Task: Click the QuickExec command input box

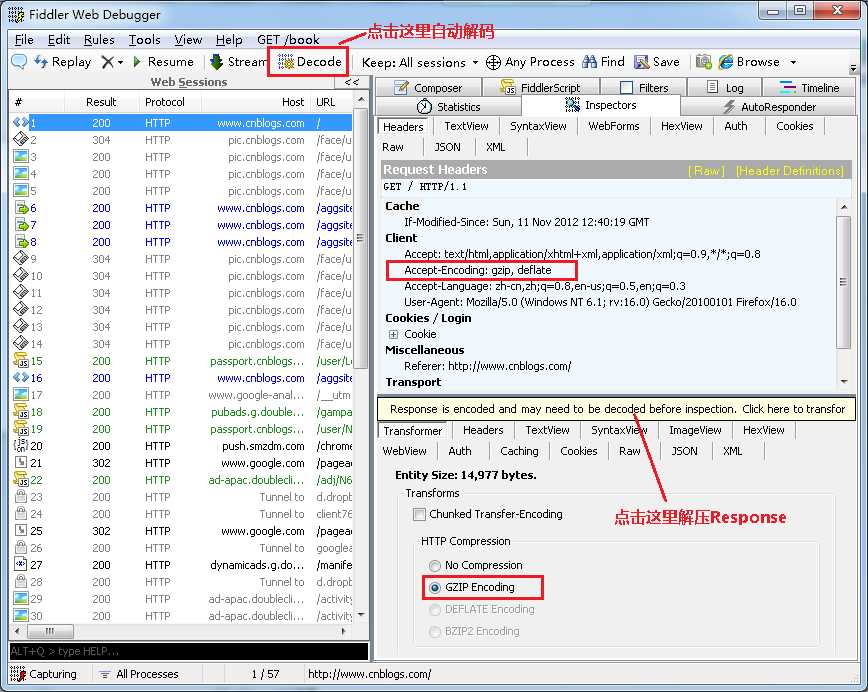Action: click(x=189, y=651)
